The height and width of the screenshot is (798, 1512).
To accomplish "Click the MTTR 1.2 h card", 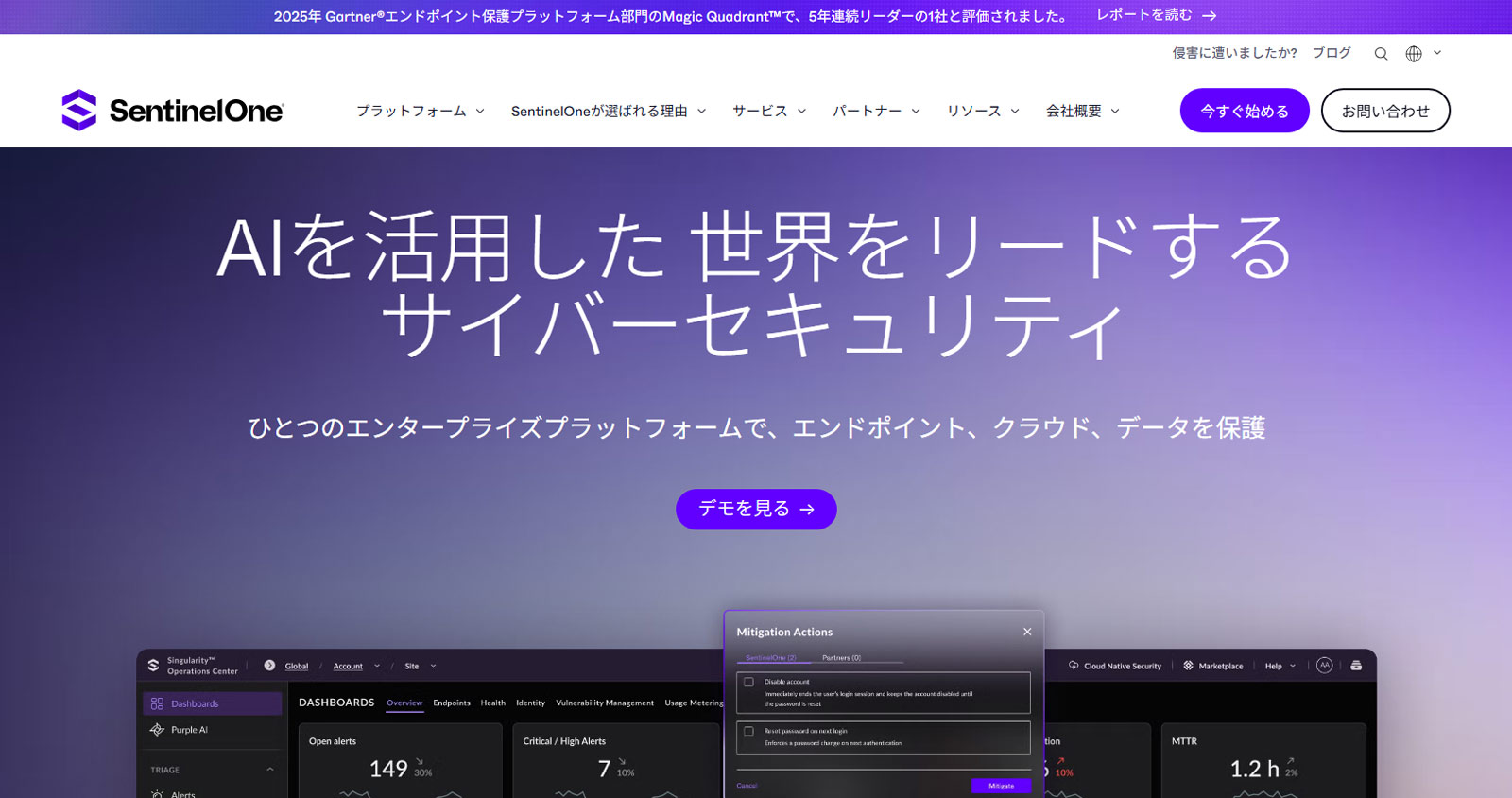I will point(1263,761).
